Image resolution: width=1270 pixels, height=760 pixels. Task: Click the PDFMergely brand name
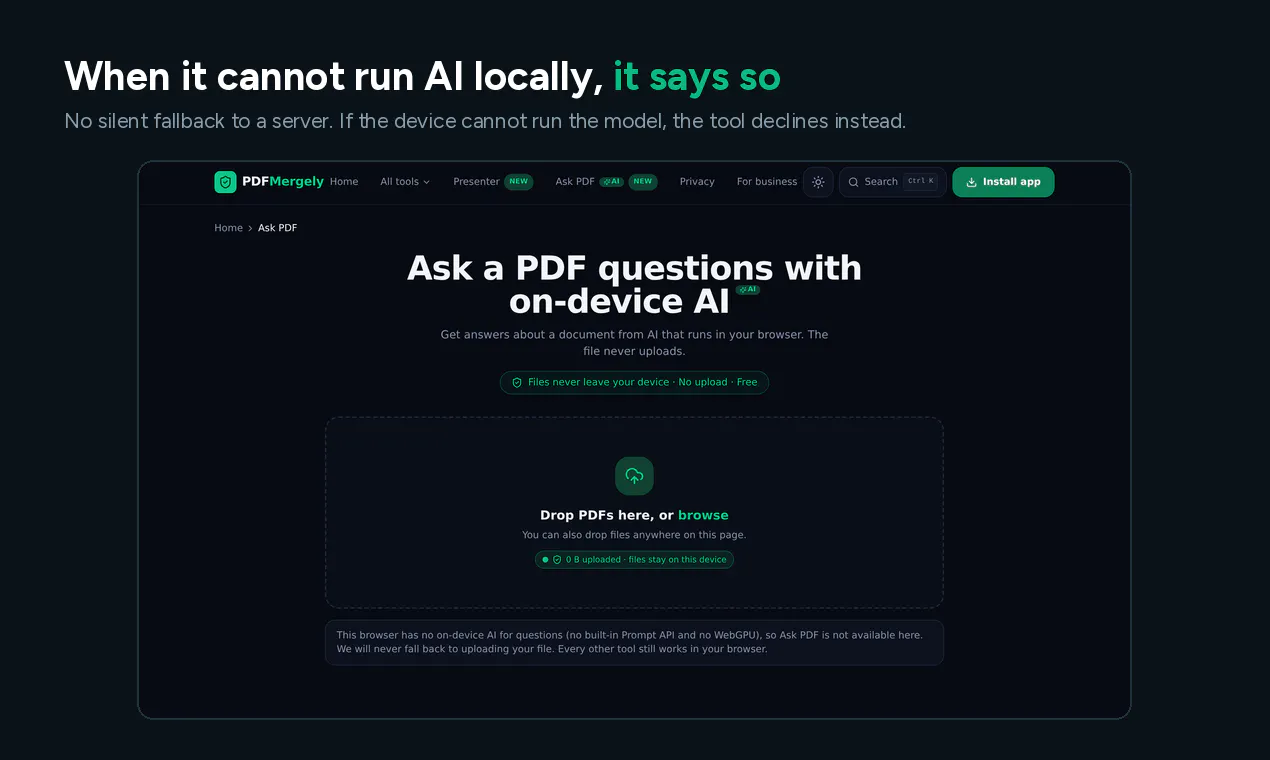(283, 182)
